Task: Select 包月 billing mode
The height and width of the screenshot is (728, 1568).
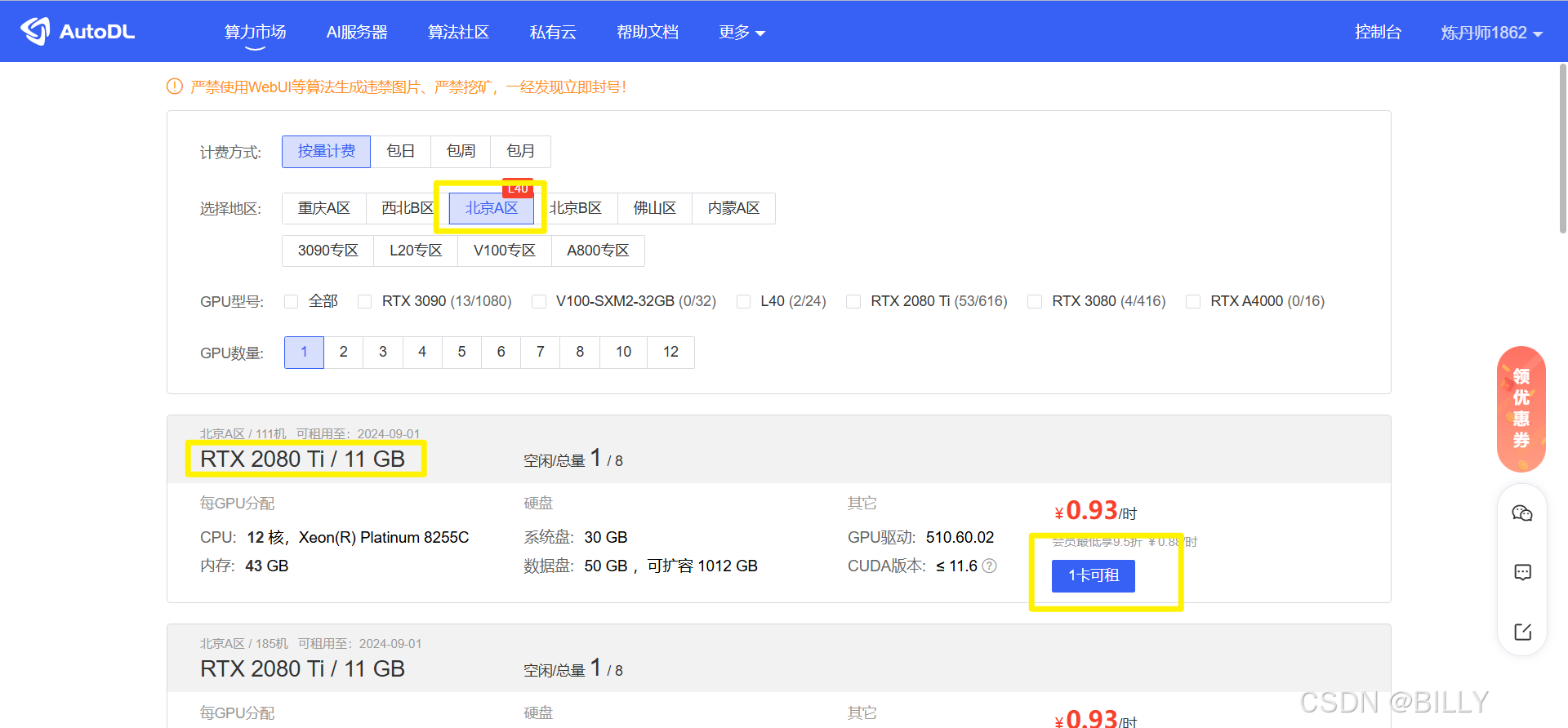Action: click(520, 151)
